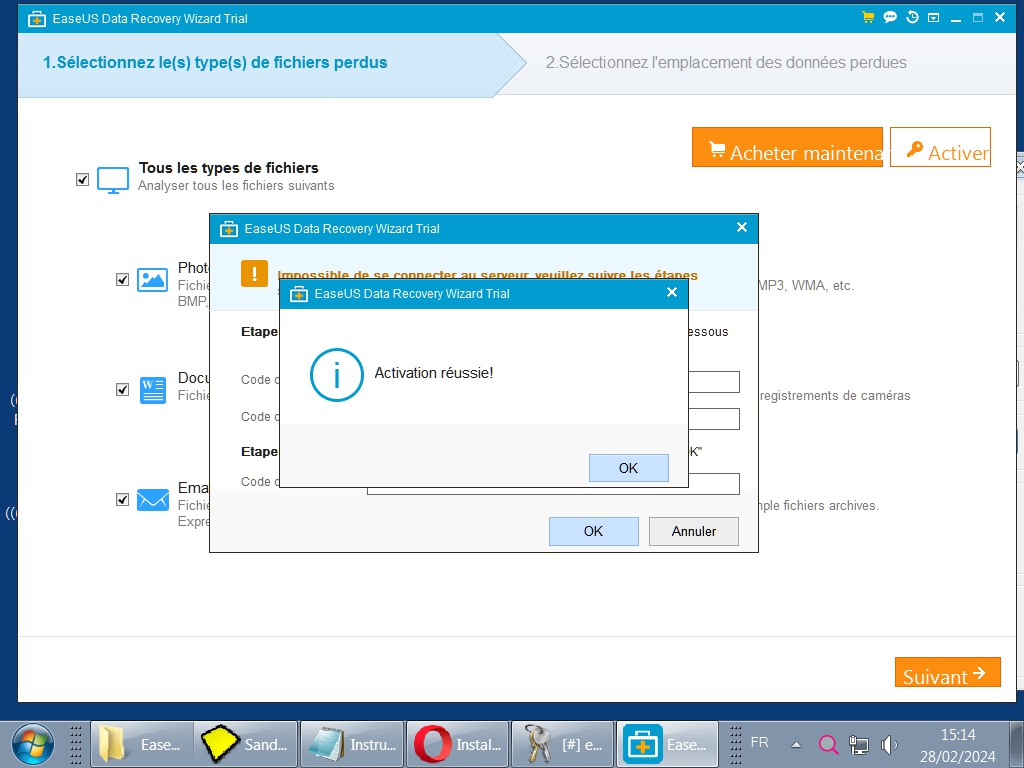Click the EaseUS taskbar item

click(x=667, y=744)
